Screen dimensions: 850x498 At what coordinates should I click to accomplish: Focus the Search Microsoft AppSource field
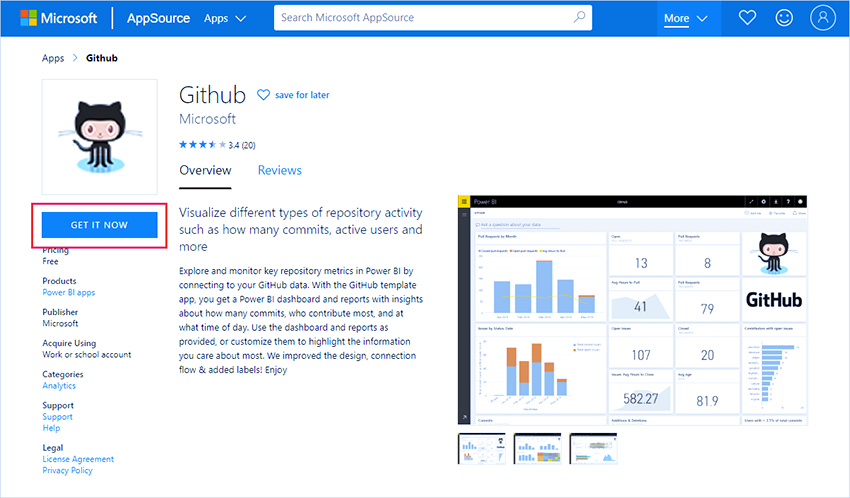(433, 18)
